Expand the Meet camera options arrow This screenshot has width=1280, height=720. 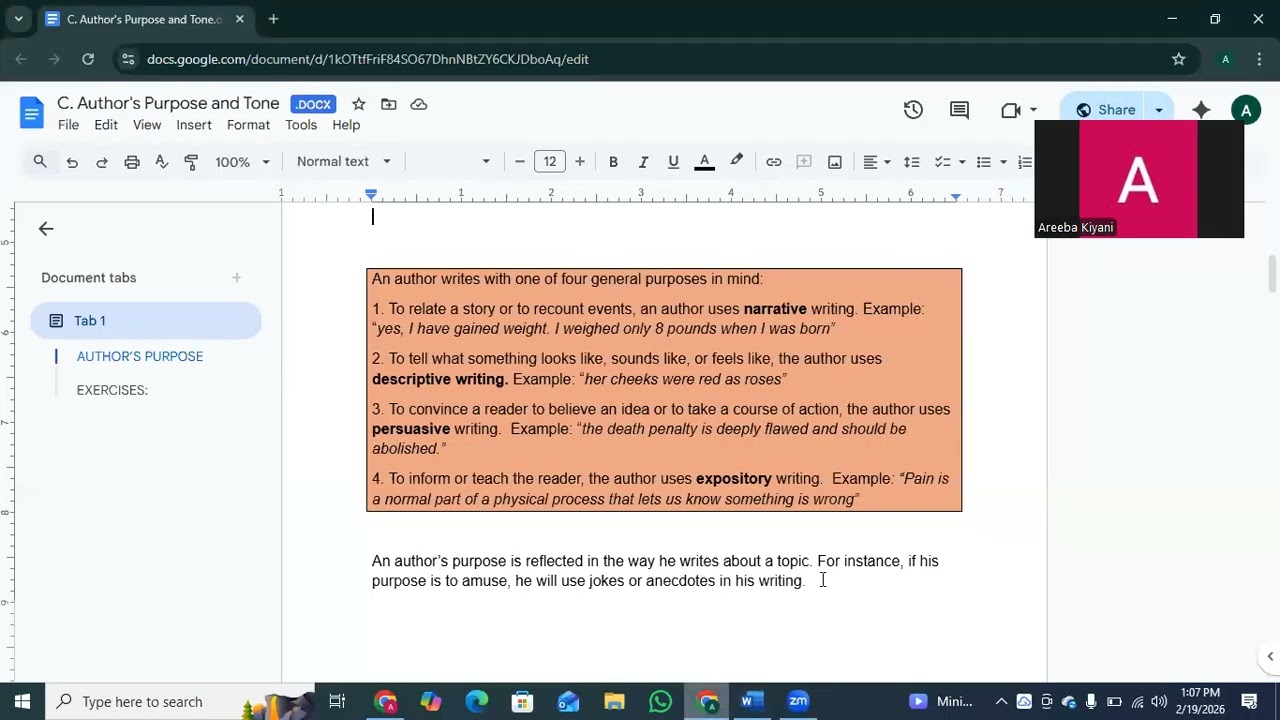(1033, 110)
